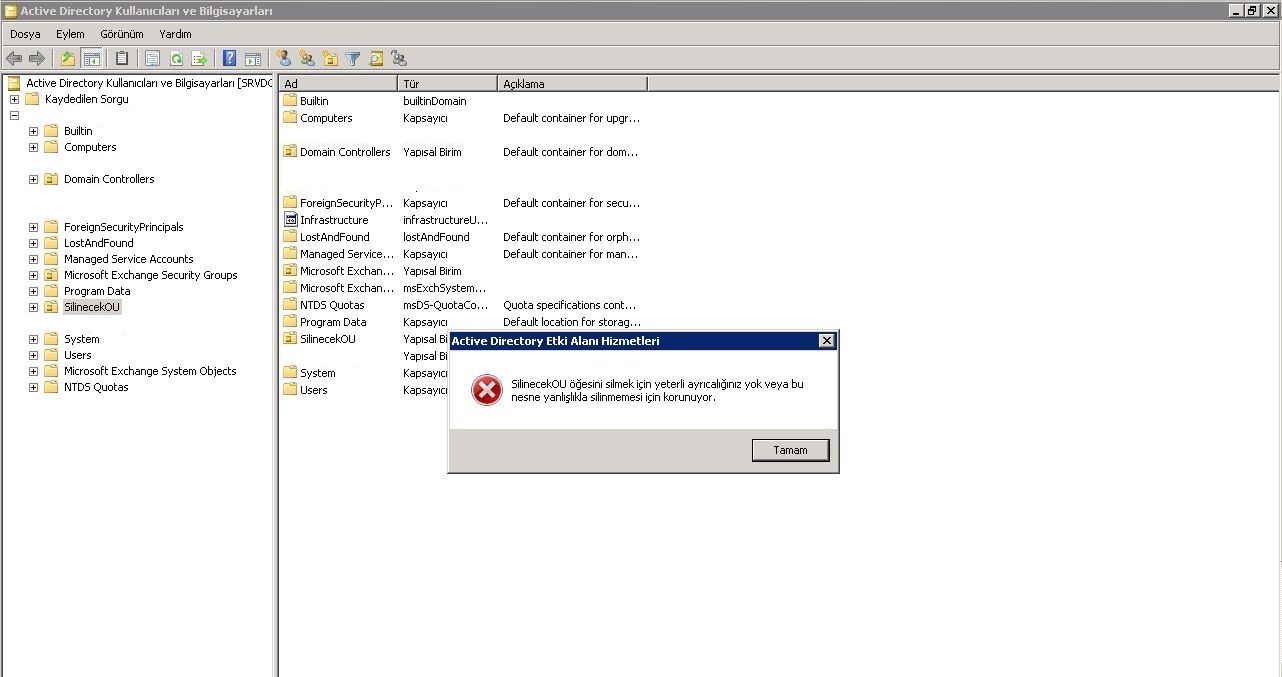Click the Forward arrow in the toolbar

tap(36, 59)
